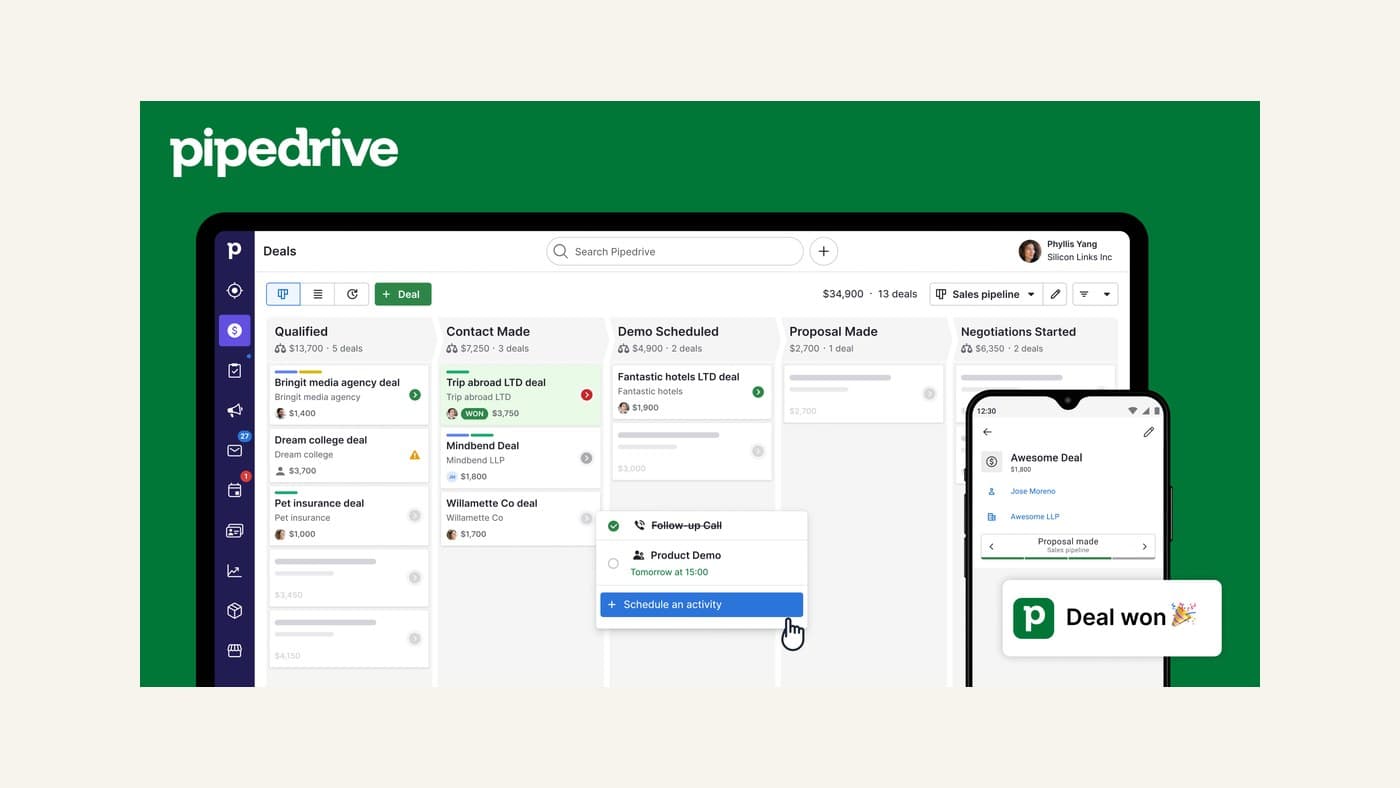Image resolution: width=1400 pixels, height=788 pixels.
Task: Open the filter dropdown next to the pencil icon
Action: point(1095,294)
